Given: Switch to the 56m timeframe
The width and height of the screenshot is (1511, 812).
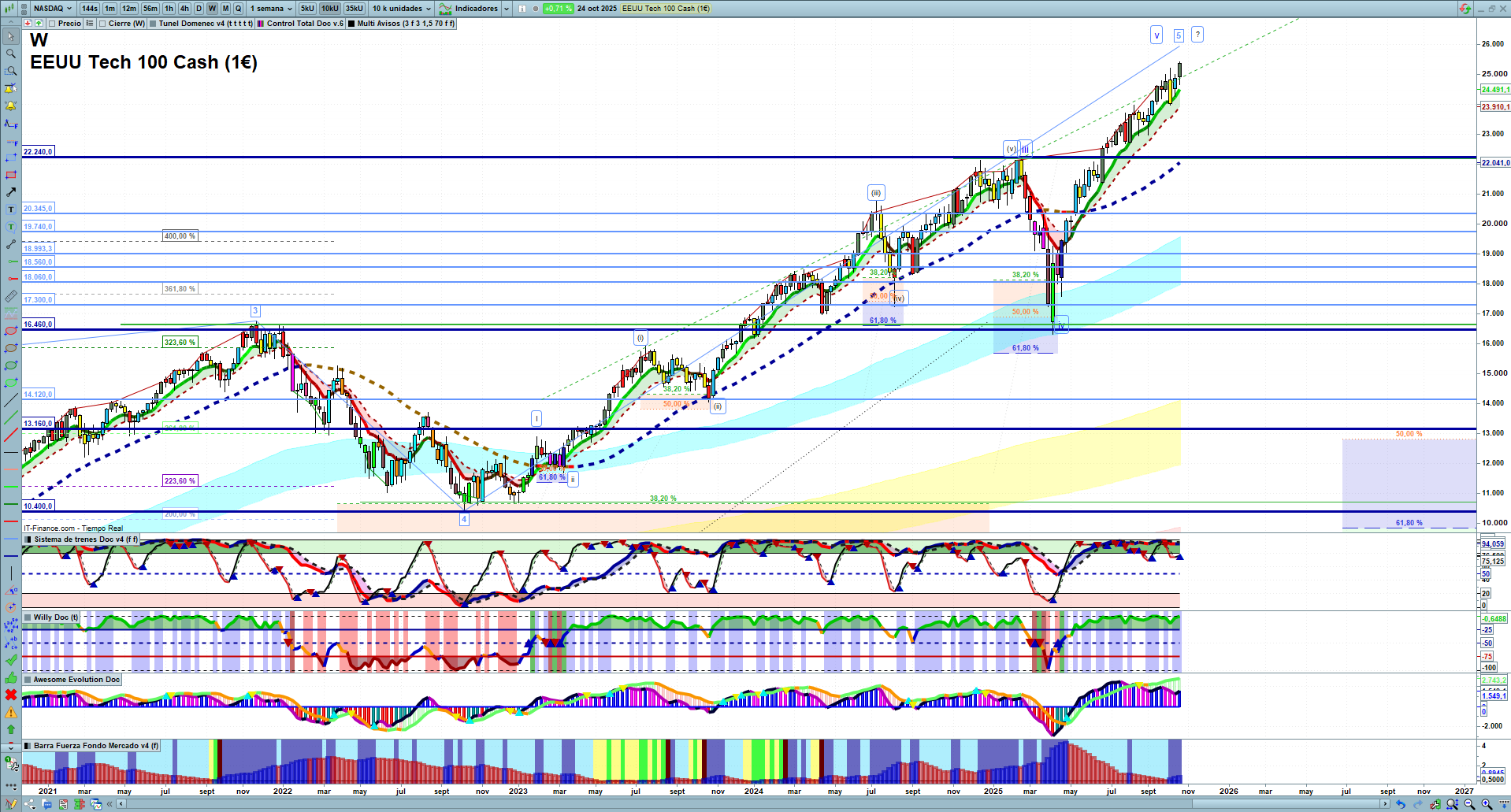Looking at the screenshot, I should [150, 9].
